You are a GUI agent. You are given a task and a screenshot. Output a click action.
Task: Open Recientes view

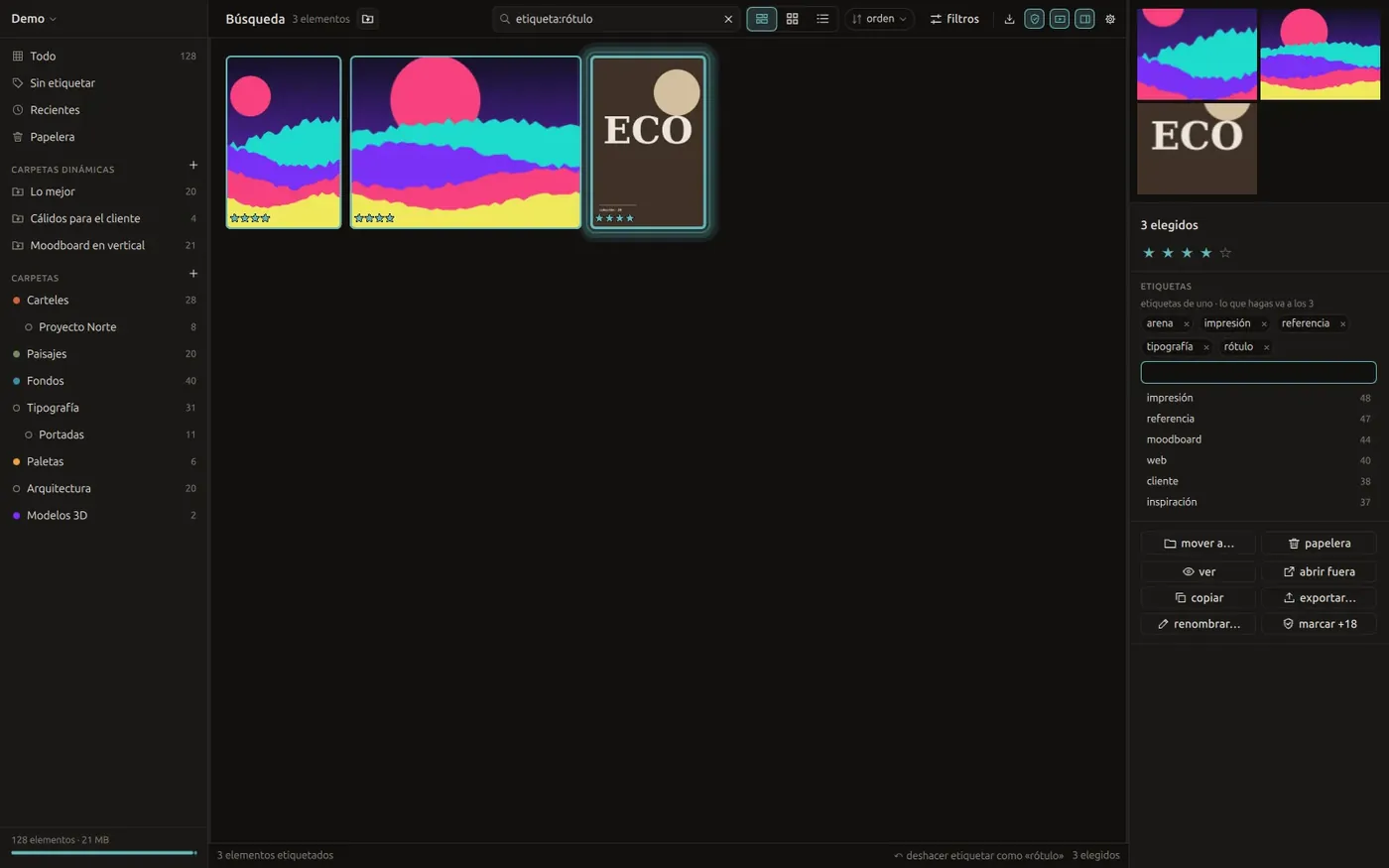pos(103,110)
